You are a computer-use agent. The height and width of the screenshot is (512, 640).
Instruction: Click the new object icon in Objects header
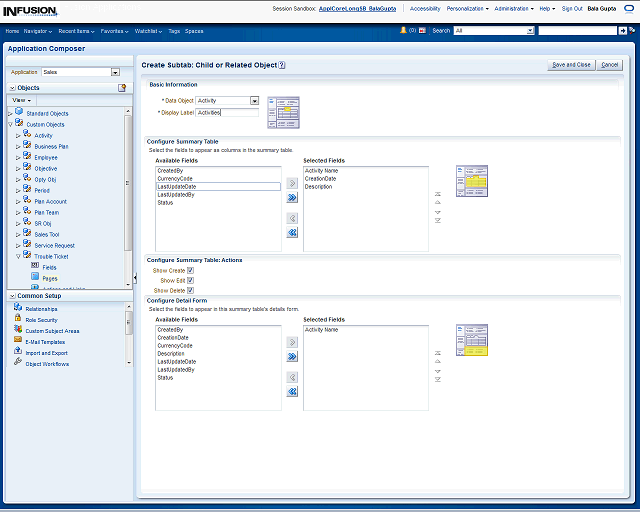point(122,88)
